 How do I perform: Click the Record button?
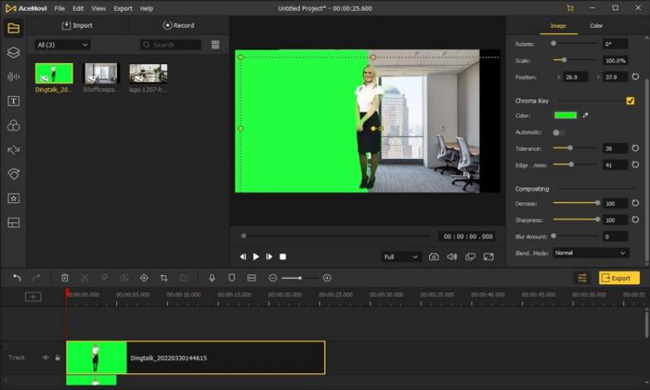point(179,25)
